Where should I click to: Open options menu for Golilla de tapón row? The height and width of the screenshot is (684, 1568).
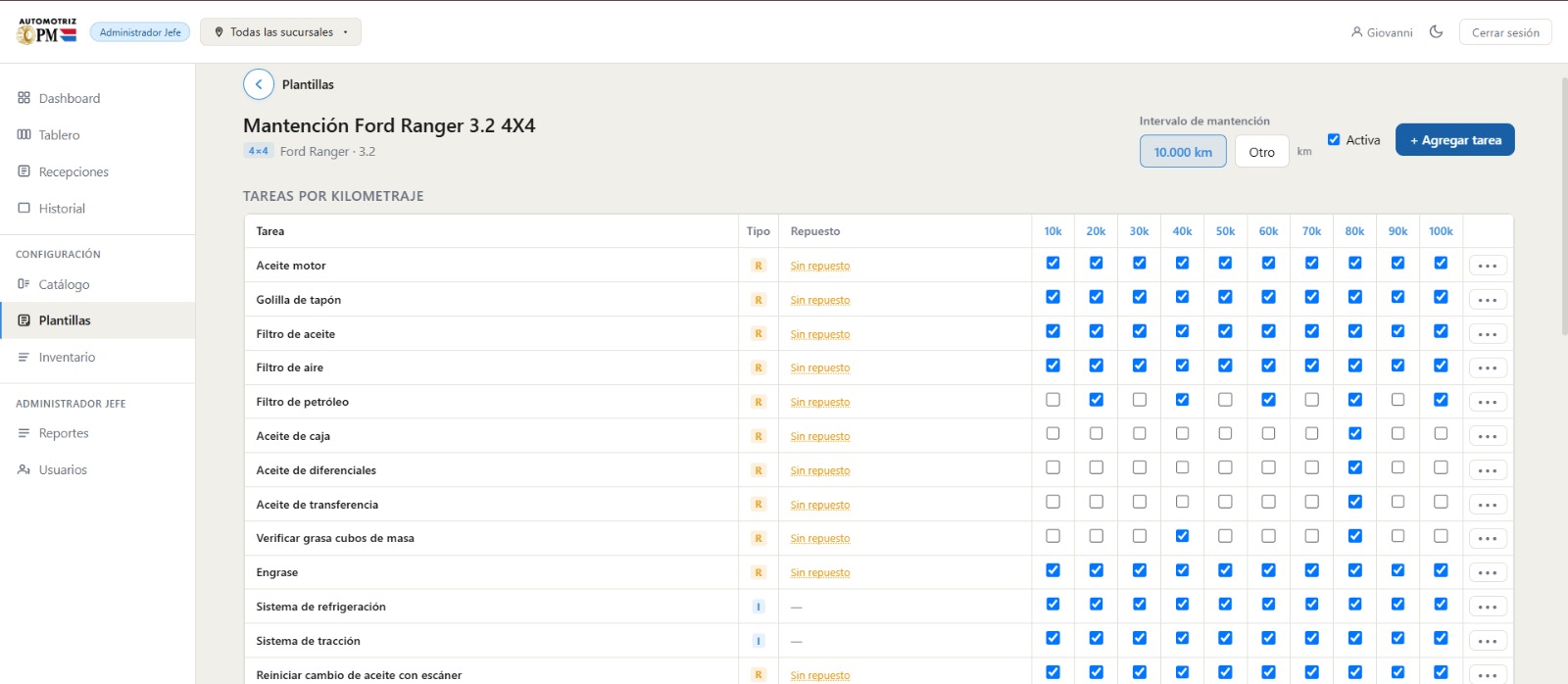pyautogui.click(x=1488, y=300)
